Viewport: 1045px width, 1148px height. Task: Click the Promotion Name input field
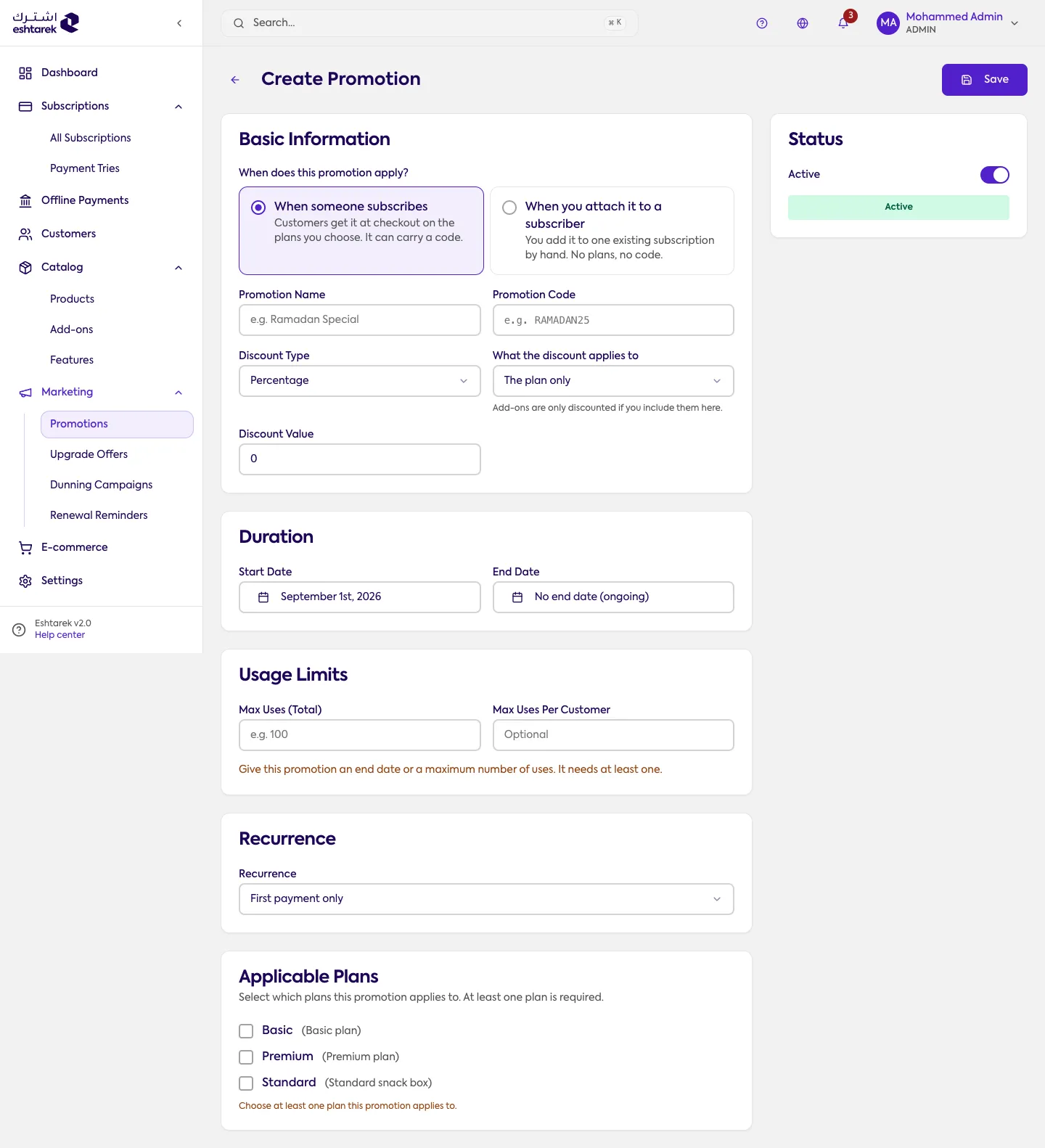tap(360, 320)
